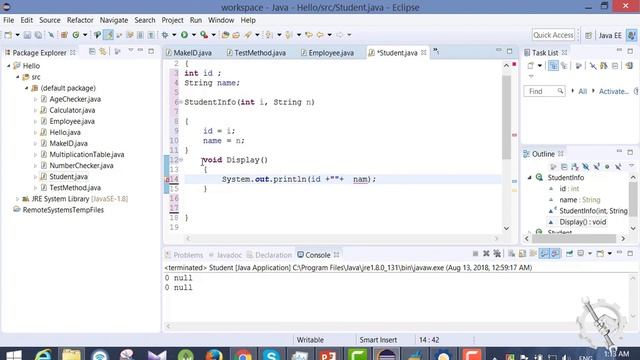Click Terminate stop icon in Console
The height and width of the screenshot is (360, 640).
[x=475, y=254]
